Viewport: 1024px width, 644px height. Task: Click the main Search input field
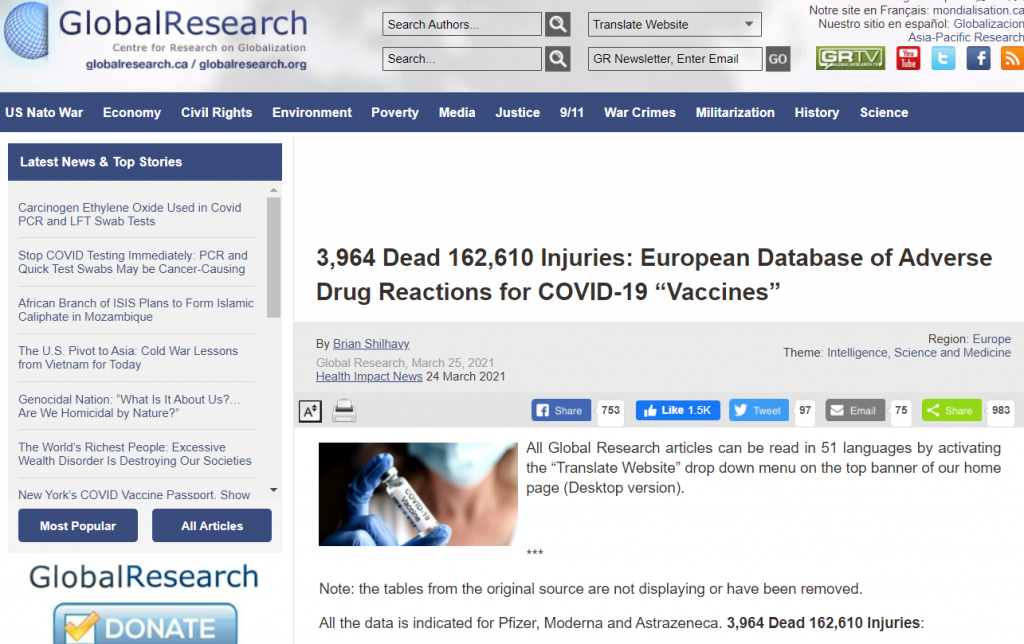[x=462, y=59]
